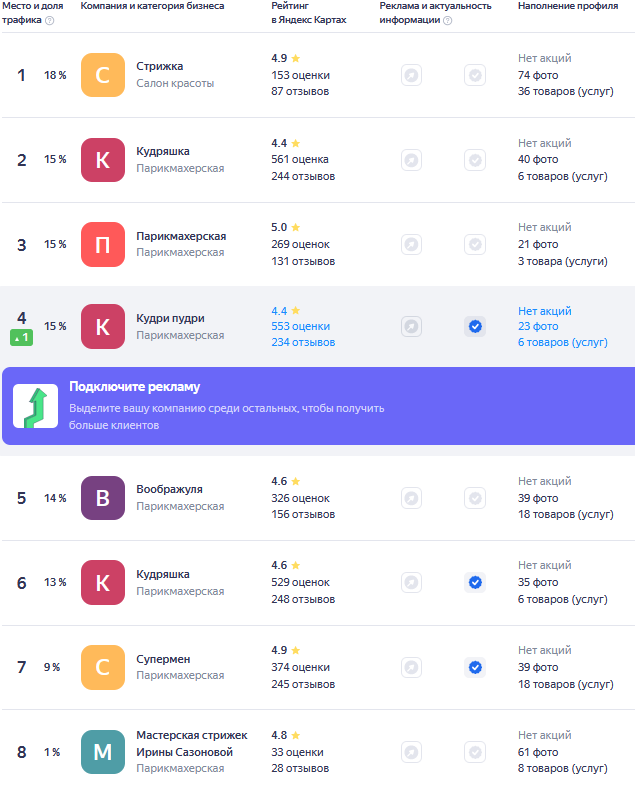The width and height of the screenshot is (635, 790).
Task: Click the green position change badge for Кудри пудри
Action: 22,338
